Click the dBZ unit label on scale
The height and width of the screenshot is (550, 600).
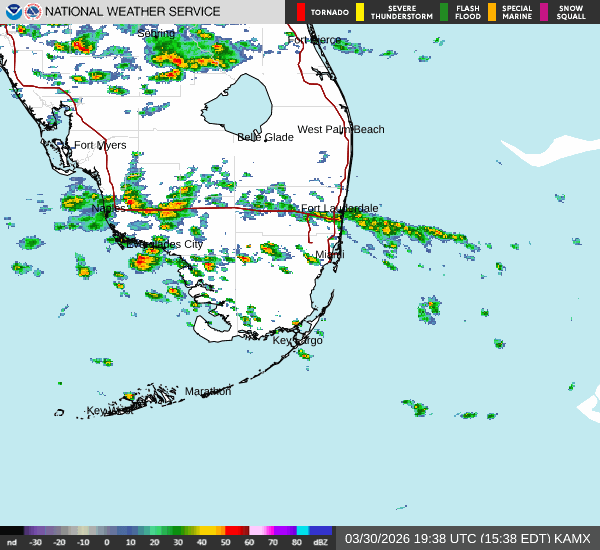pos(320,542)
